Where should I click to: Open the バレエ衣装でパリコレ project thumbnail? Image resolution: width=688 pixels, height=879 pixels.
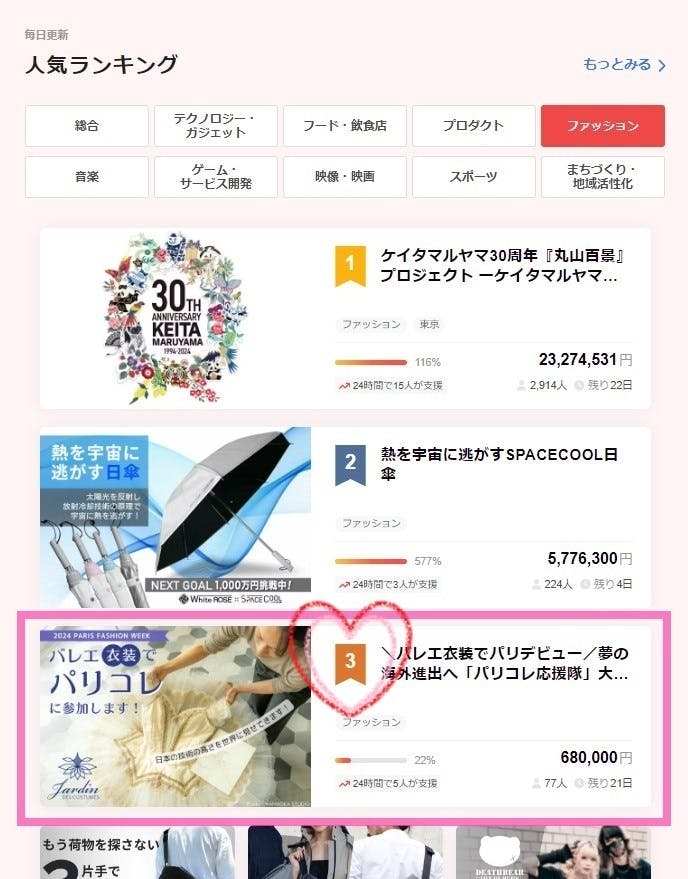tap(176, 716)
